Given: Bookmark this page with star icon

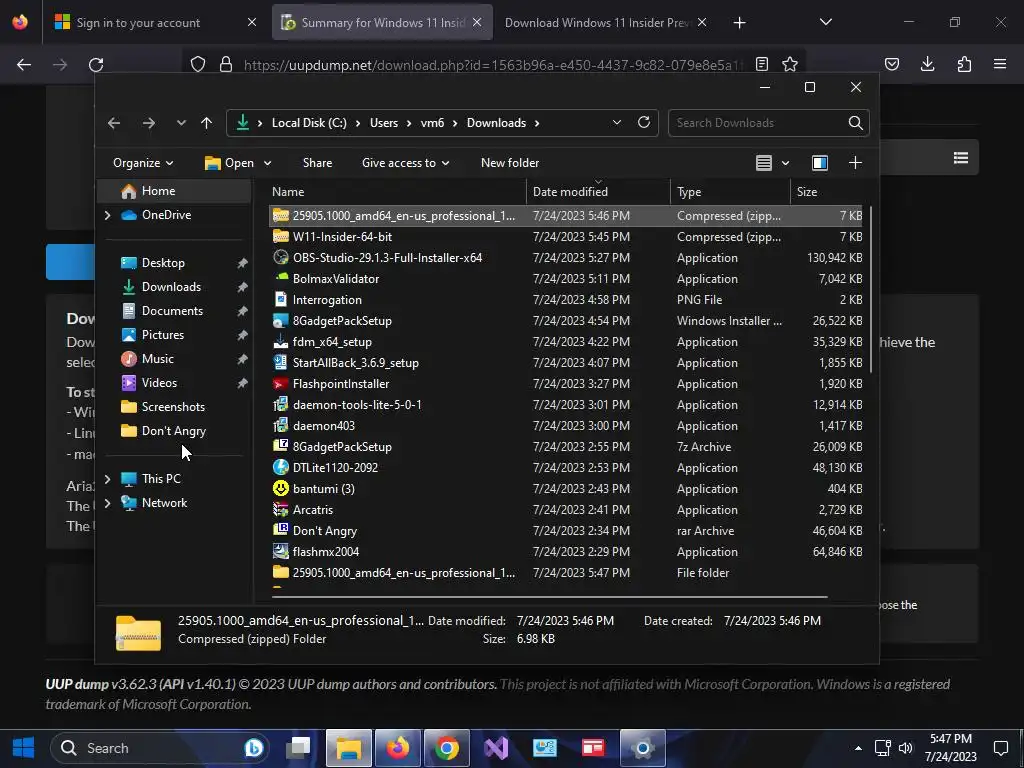Looking at the screenshot, I should click(x=790, y=64).
